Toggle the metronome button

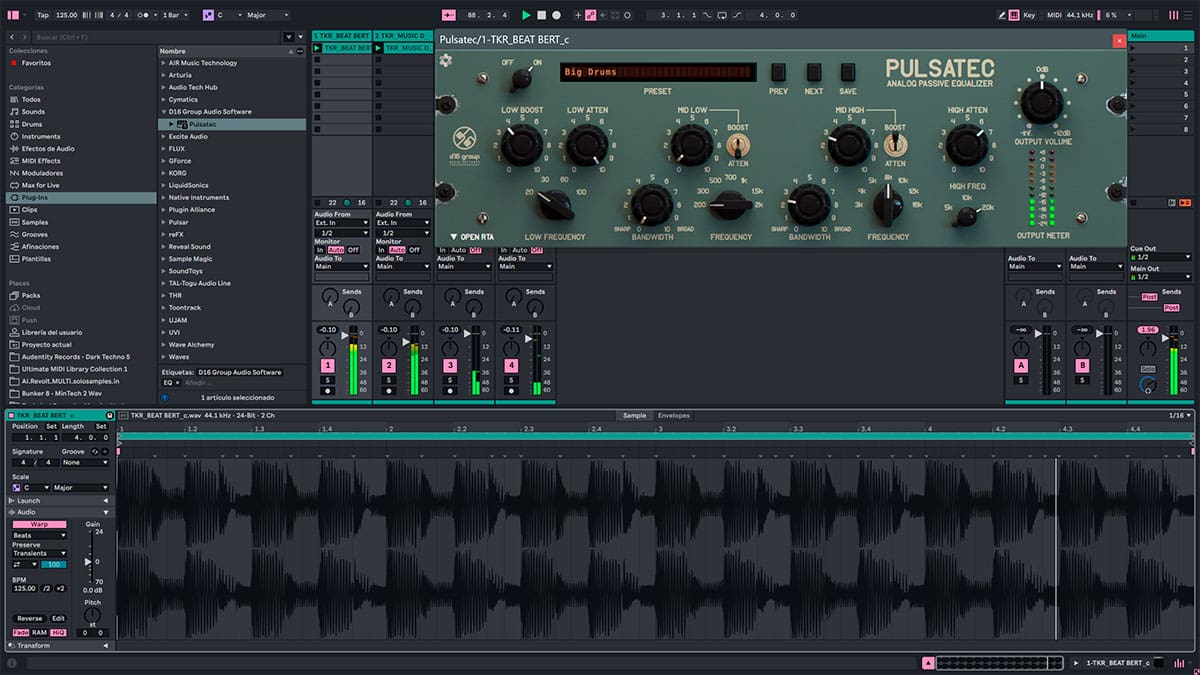[145, 15]
